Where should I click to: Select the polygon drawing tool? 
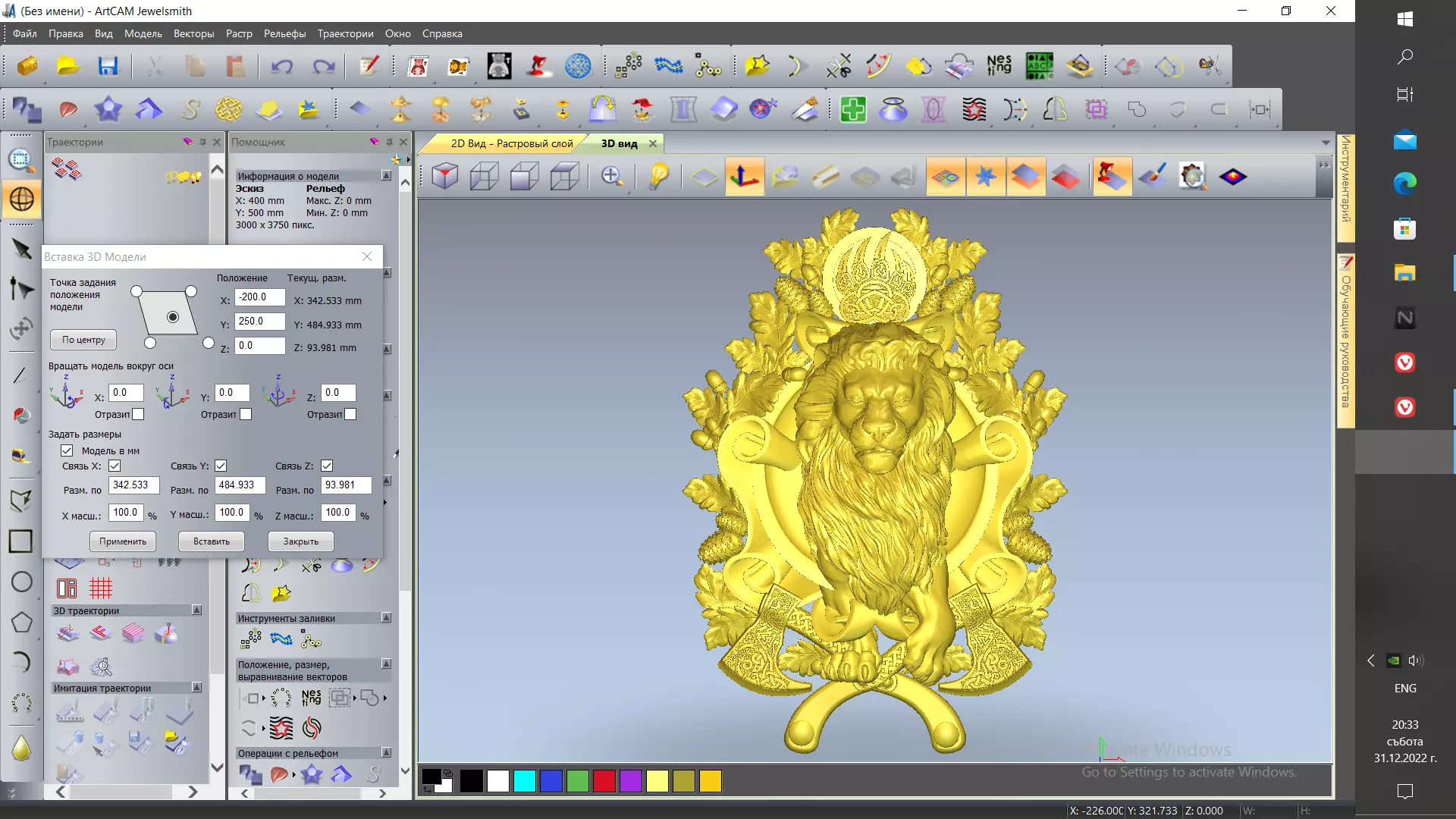[x=22, y=623]
